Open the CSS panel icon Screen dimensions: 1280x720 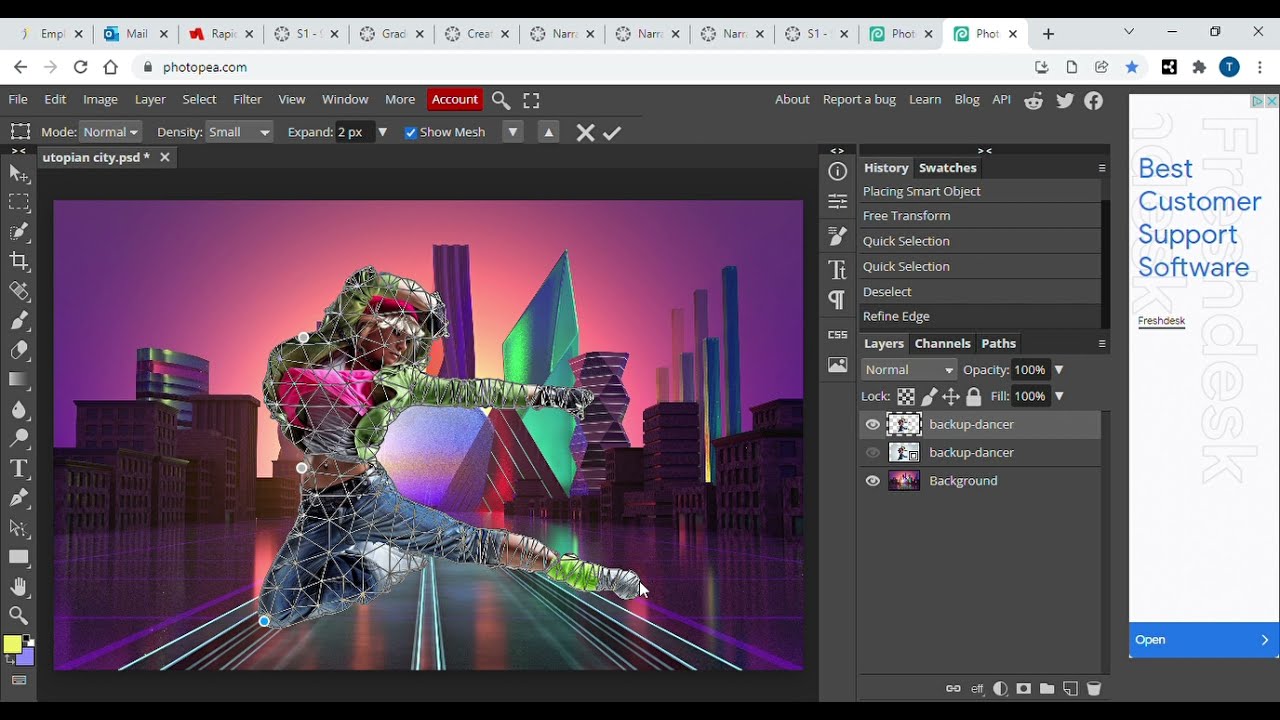pos(838,334)
